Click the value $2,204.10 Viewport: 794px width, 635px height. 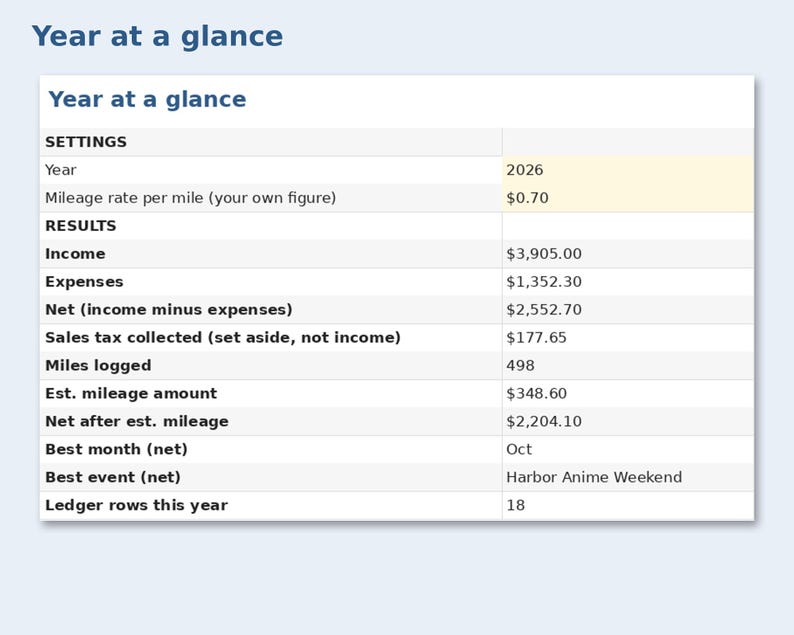(544, 421)
